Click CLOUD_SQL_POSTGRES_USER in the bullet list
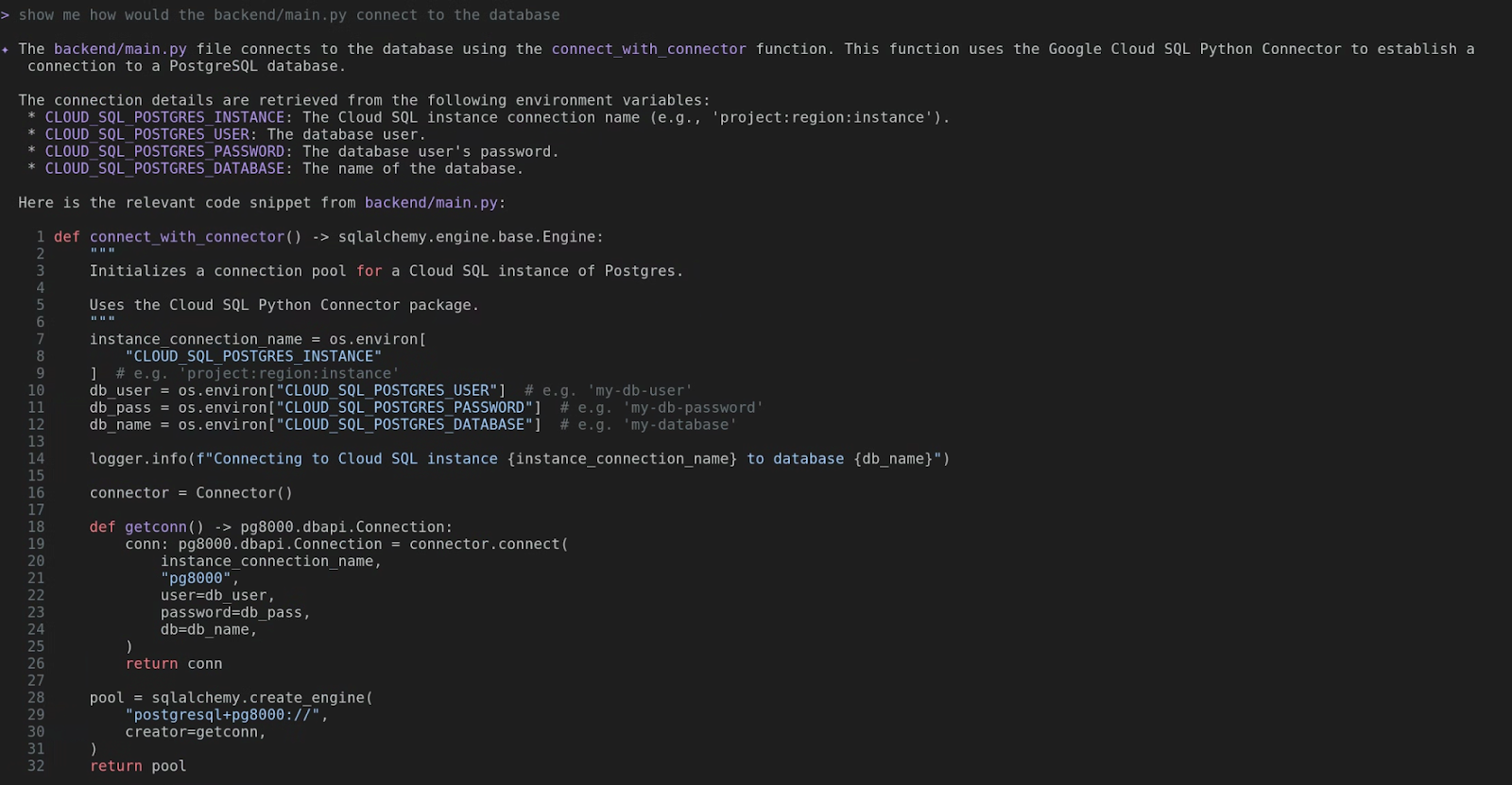The height and width of the screenshot is (785, 1512). pyautogui.click(x=146, y=135)
